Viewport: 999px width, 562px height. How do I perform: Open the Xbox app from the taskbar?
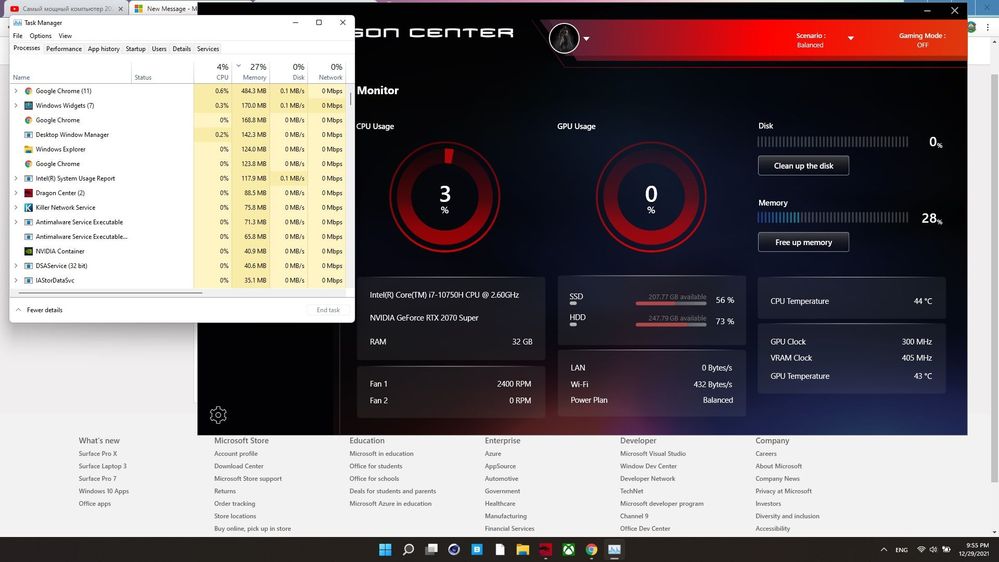point(568,549)
